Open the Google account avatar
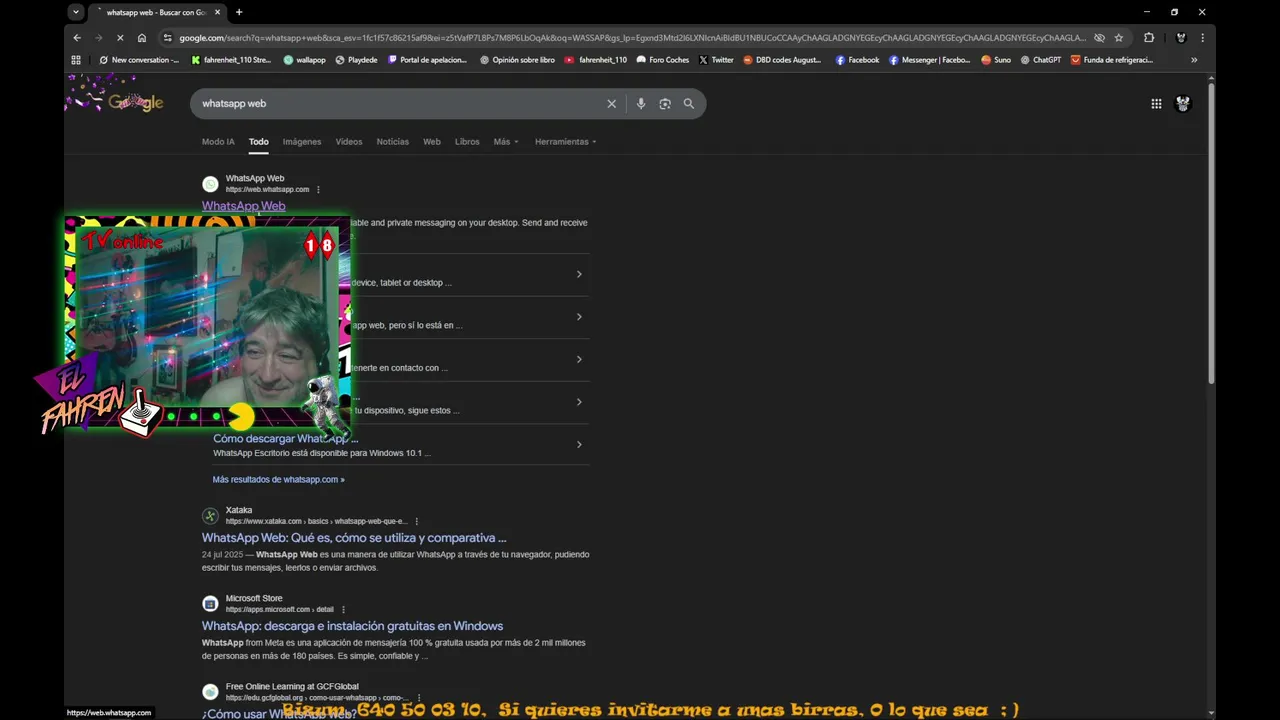Image resolution: width=1280 pixels, height=720 pixels. pos(1183,103)
